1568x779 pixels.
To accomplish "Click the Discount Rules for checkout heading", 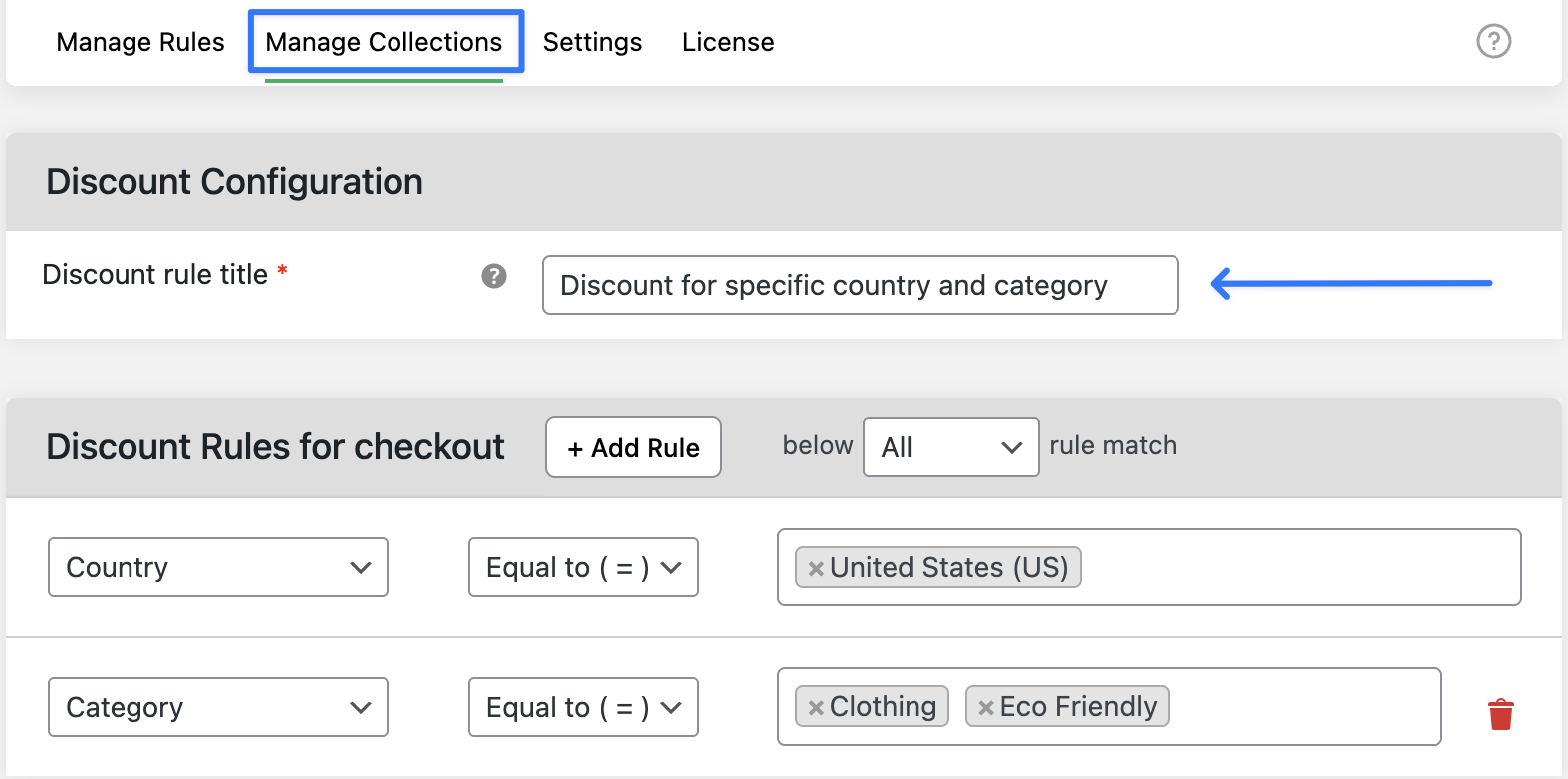I will [x=276, y=447].
